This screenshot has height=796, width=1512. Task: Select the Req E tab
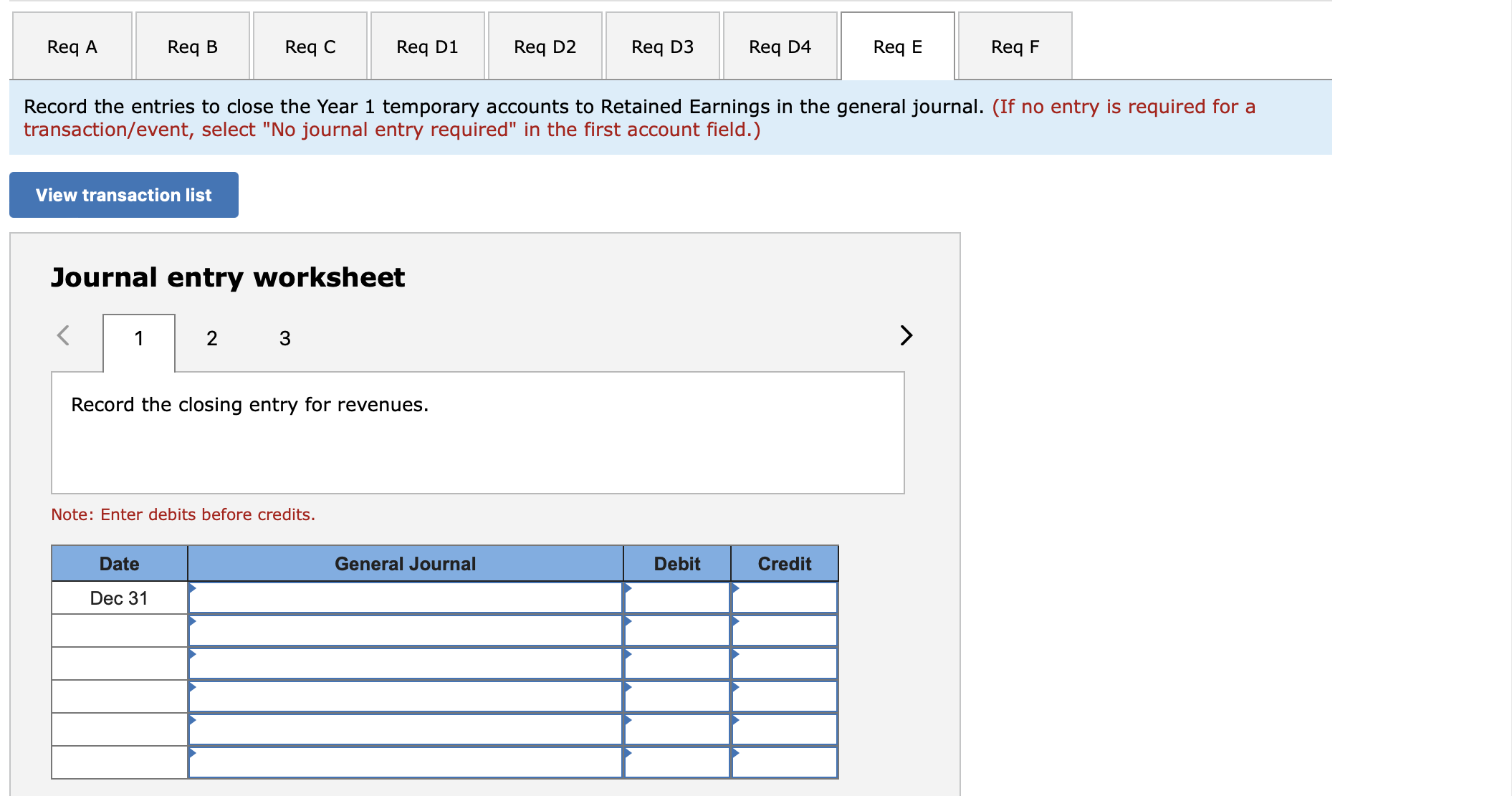[897, 45]
